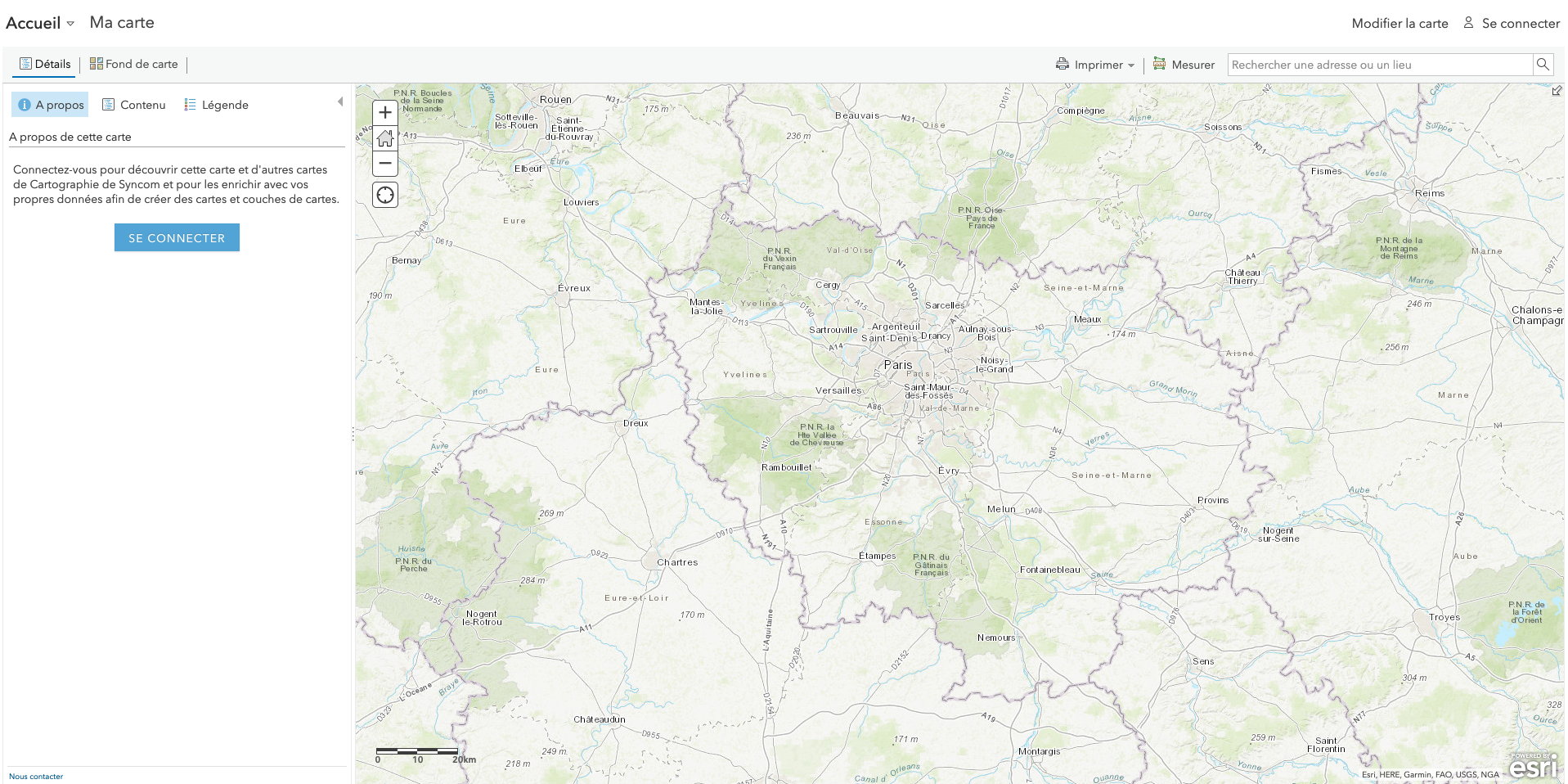1568x784 pixels.
Task: Click Modifier la carte link
Action: pos(1399,23)
